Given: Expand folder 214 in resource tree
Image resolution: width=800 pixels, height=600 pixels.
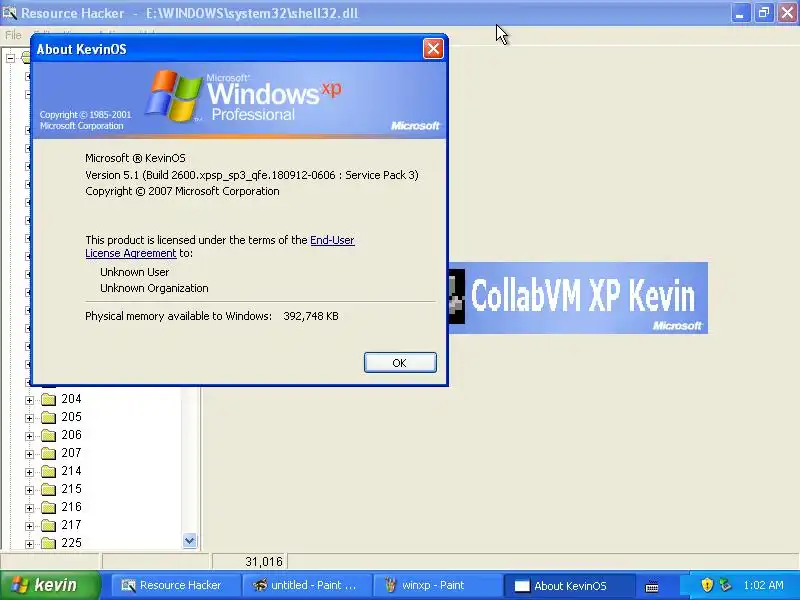Looking at the screenshot, I should coord(30,472).
